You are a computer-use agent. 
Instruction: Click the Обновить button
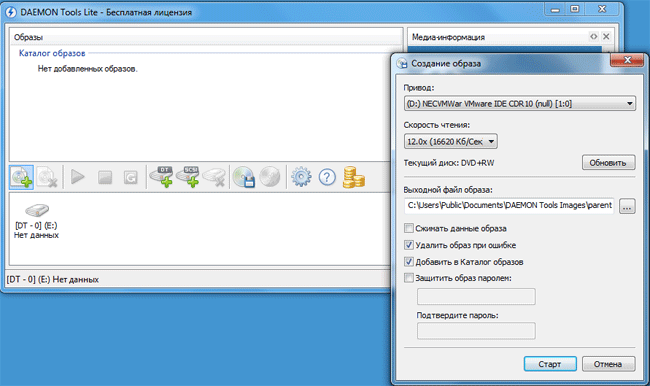pyautogui.click(x=608, y=163)
